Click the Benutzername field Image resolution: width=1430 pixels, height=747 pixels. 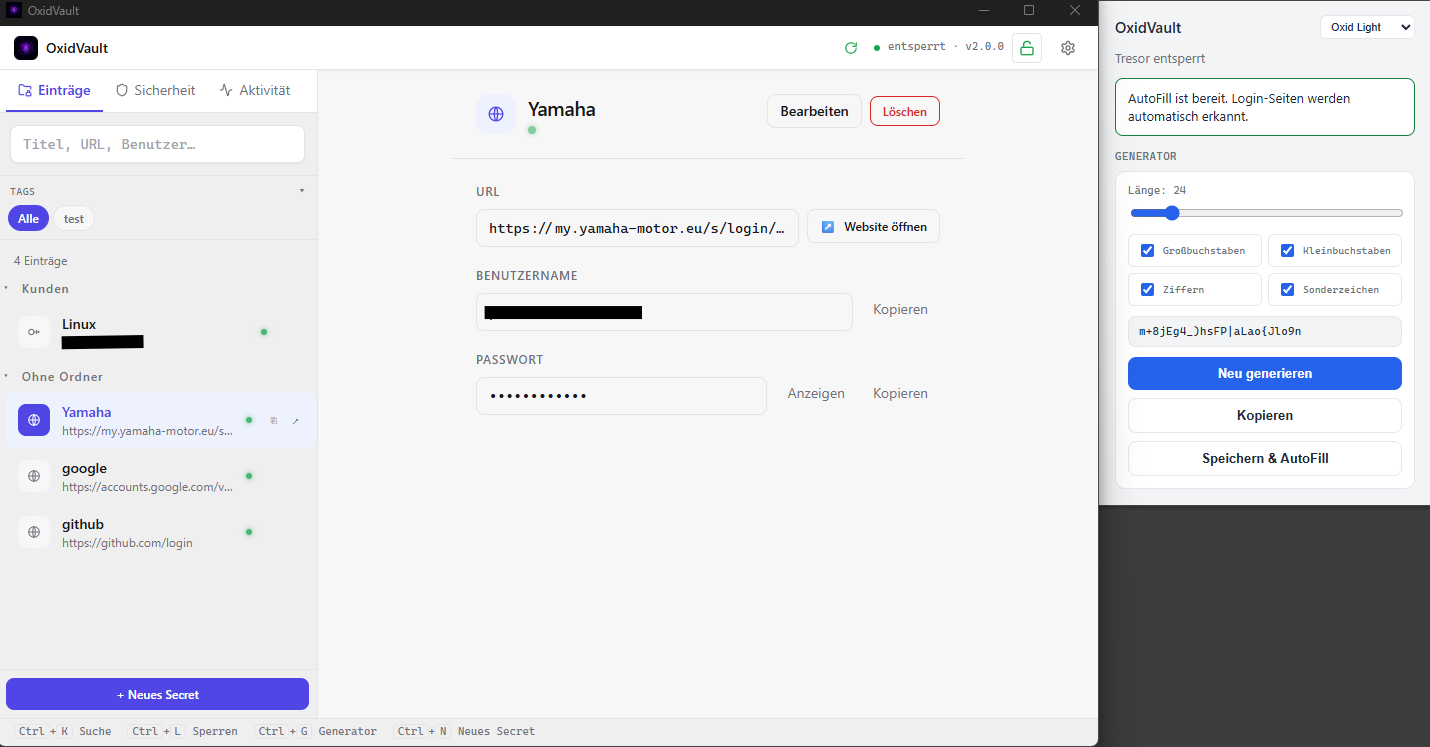coord(664,312)
